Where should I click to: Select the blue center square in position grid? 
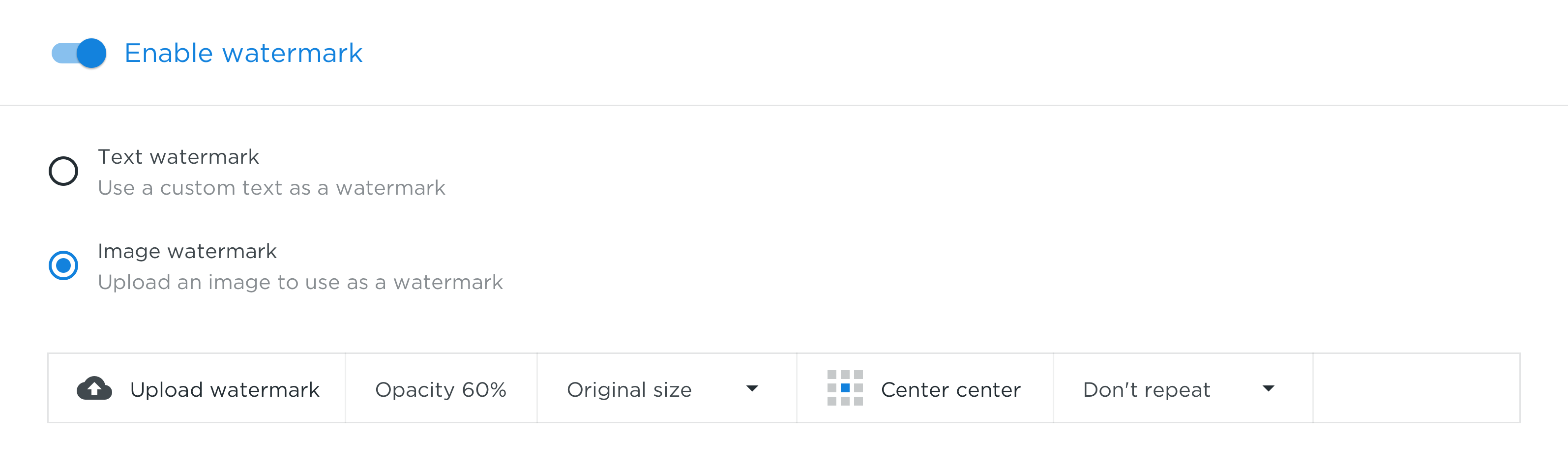(845, 388)
